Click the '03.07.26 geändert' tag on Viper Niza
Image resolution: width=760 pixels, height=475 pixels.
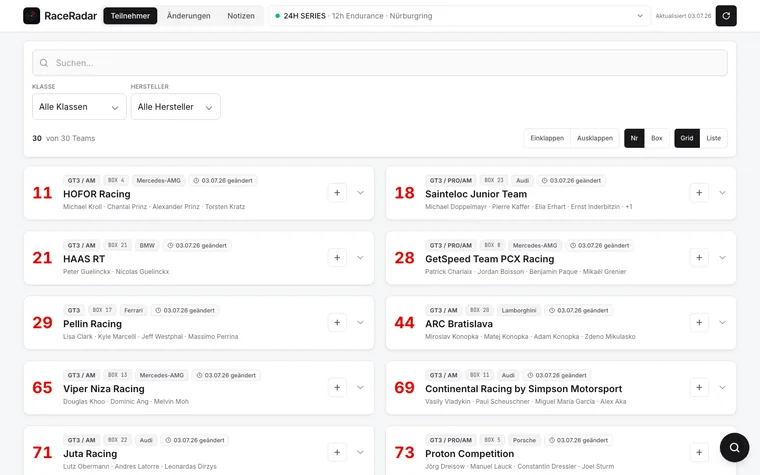(226, 375)
